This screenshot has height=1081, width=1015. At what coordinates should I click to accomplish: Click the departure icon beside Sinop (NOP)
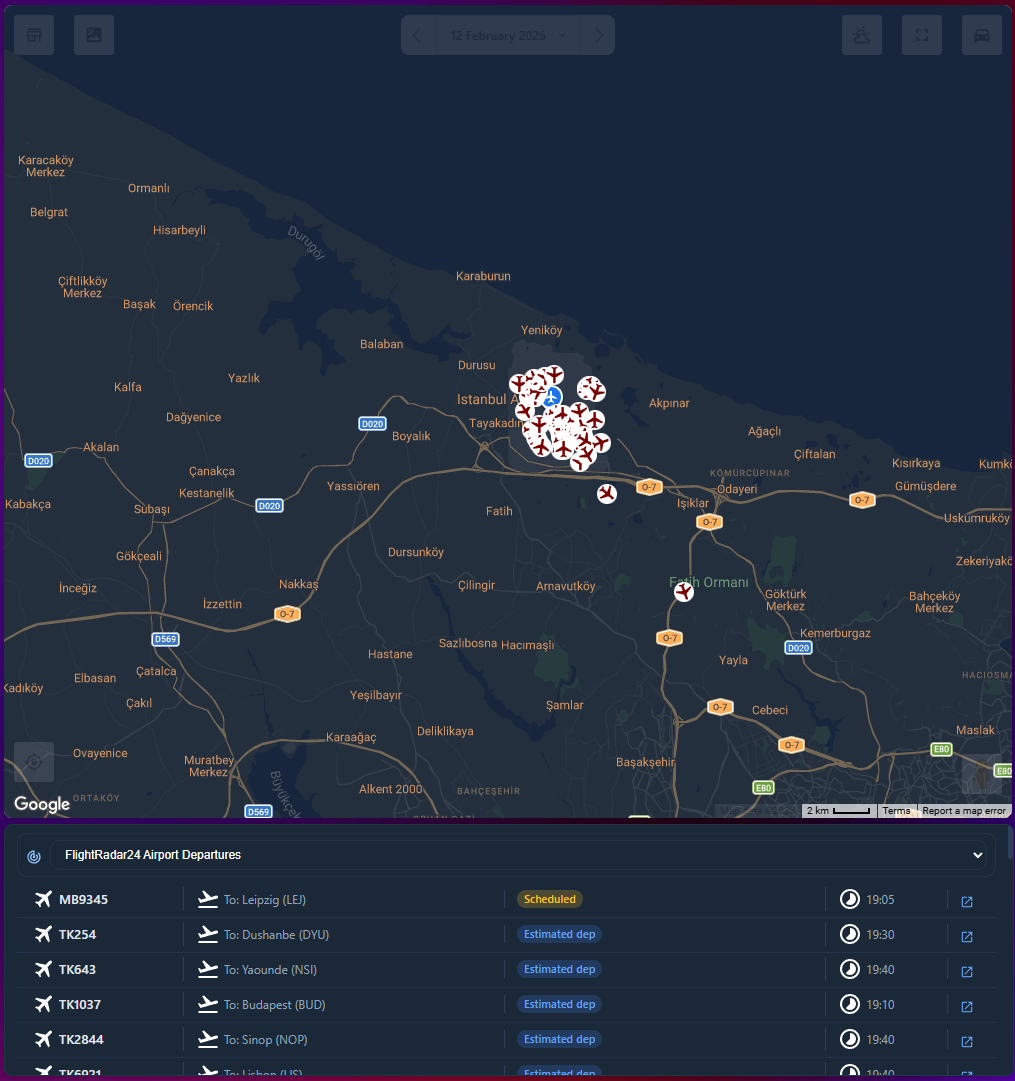coord(208,1039)
